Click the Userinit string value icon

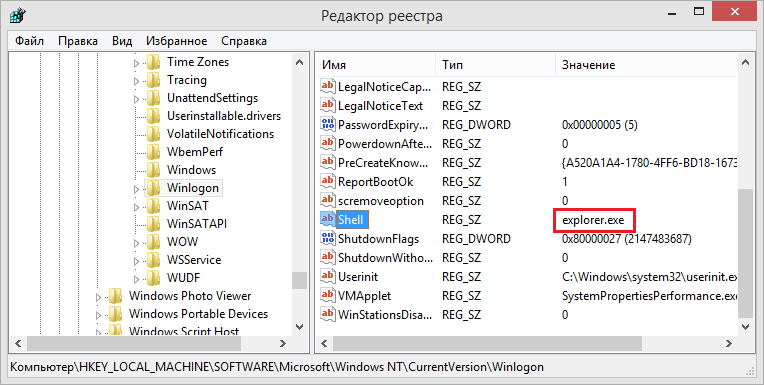point(327,276)
